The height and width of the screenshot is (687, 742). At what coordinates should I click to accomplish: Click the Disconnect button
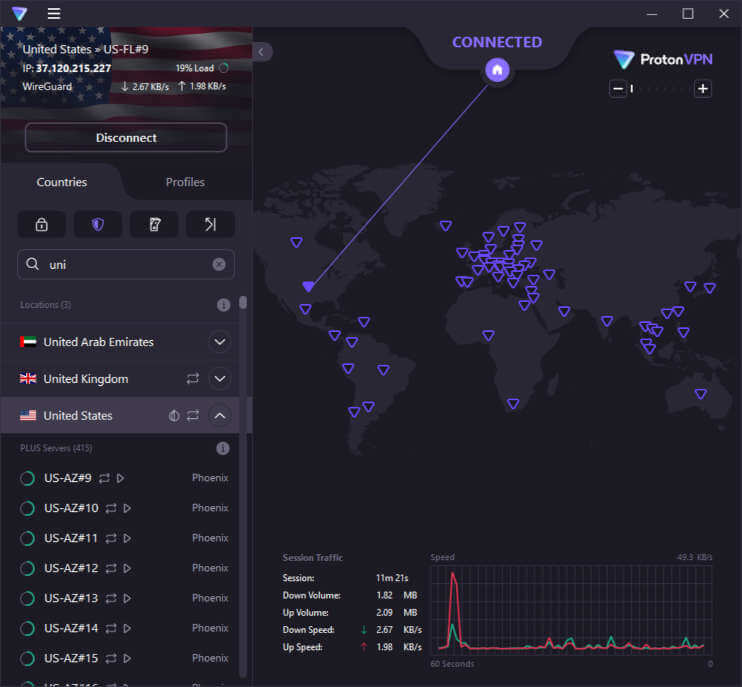coord(126,138)
